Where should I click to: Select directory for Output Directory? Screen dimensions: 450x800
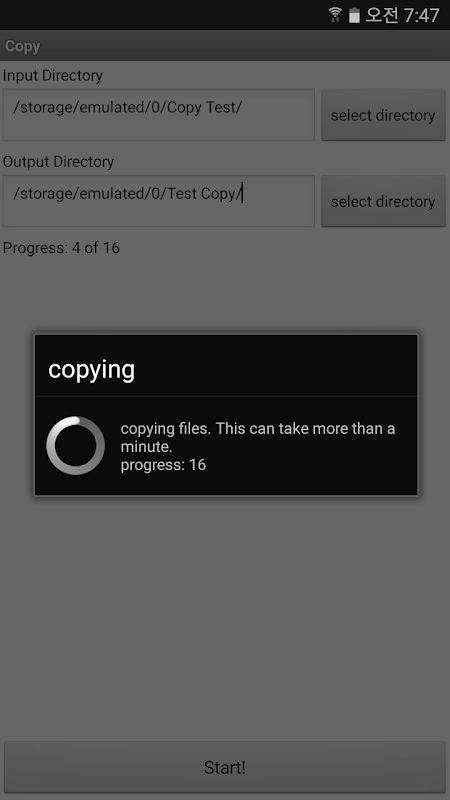point(383,201)
